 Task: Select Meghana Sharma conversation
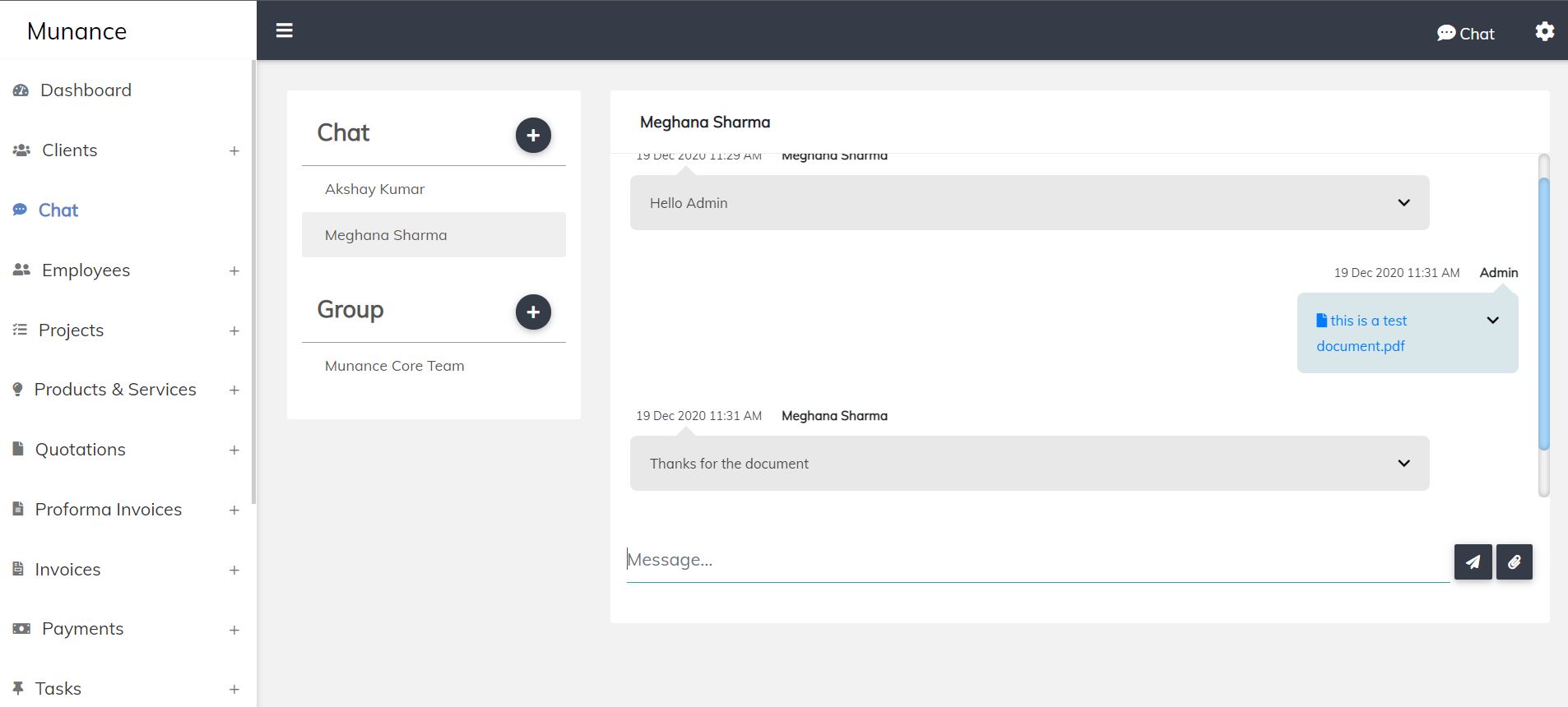434,235
